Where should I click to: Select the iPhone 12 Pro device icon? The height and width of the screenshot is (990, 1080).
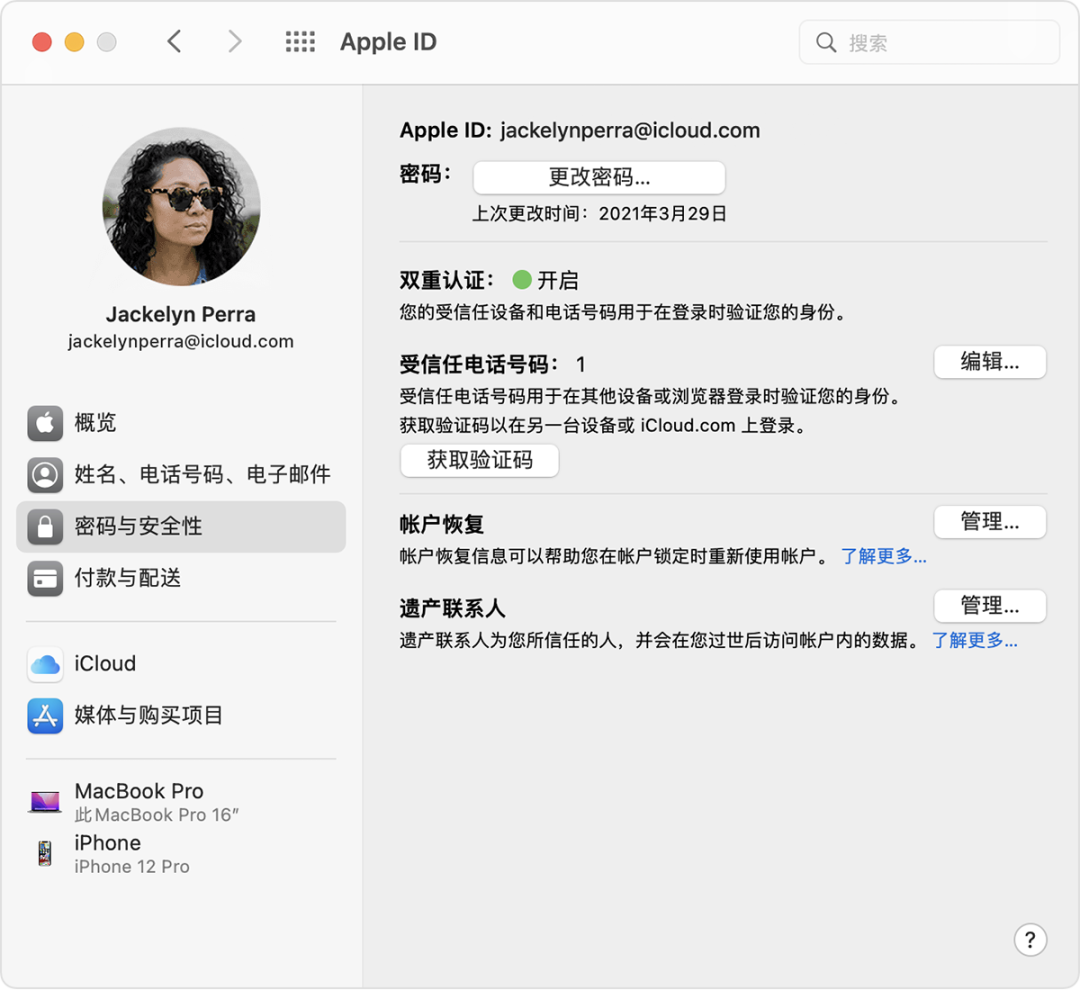pos(44,852)
